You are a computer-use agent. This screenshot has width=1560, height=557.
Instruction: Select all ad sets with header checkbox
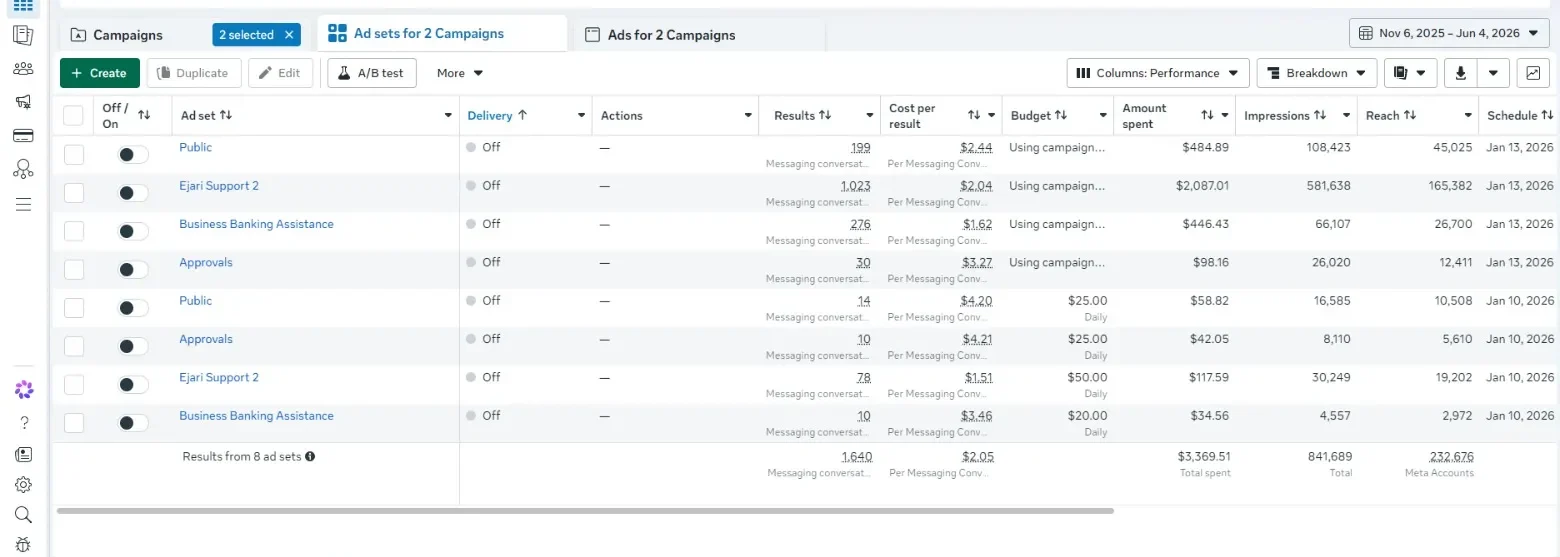click(x=73, y=115)
